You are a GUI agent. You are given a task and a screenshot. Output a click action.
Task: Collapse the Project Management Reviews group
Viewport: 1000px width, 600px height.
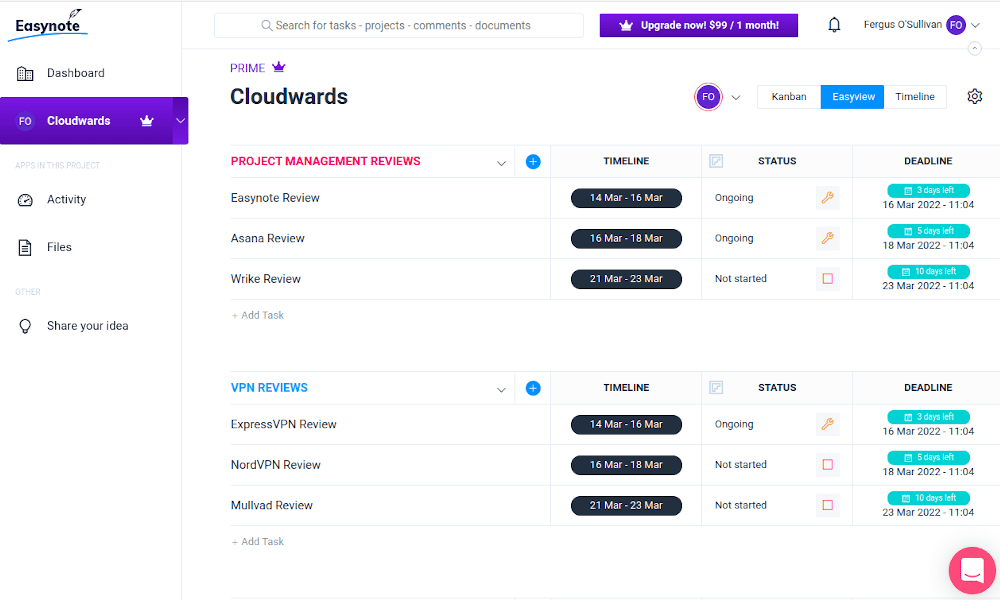point(501,163)
